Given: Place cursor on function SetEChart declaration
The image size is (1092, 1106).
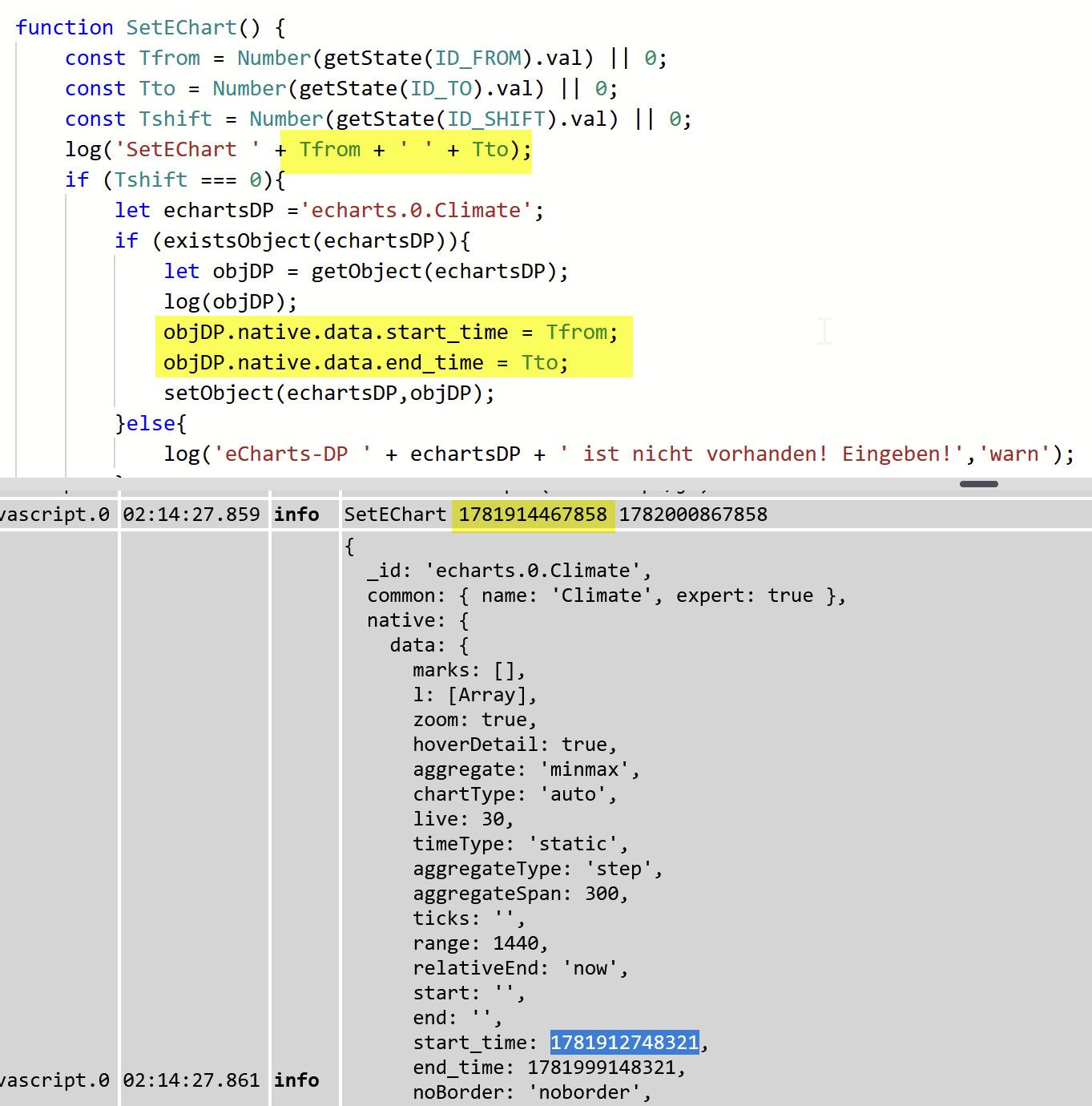Looking at the screenshot, I should [151, 27].
